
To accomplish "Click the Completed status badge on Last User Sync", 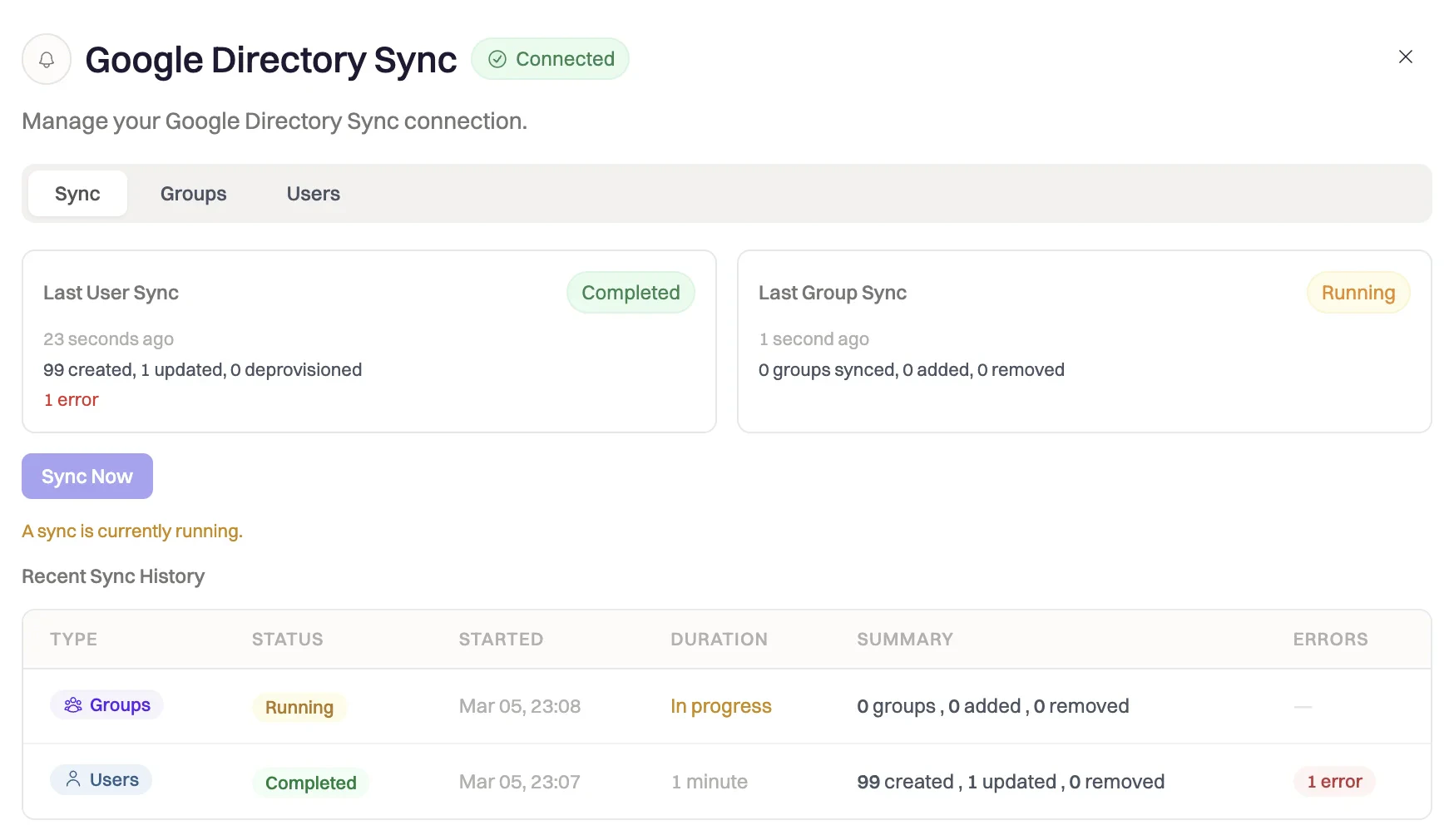I will pyautogui.click(x=630, y=292).
